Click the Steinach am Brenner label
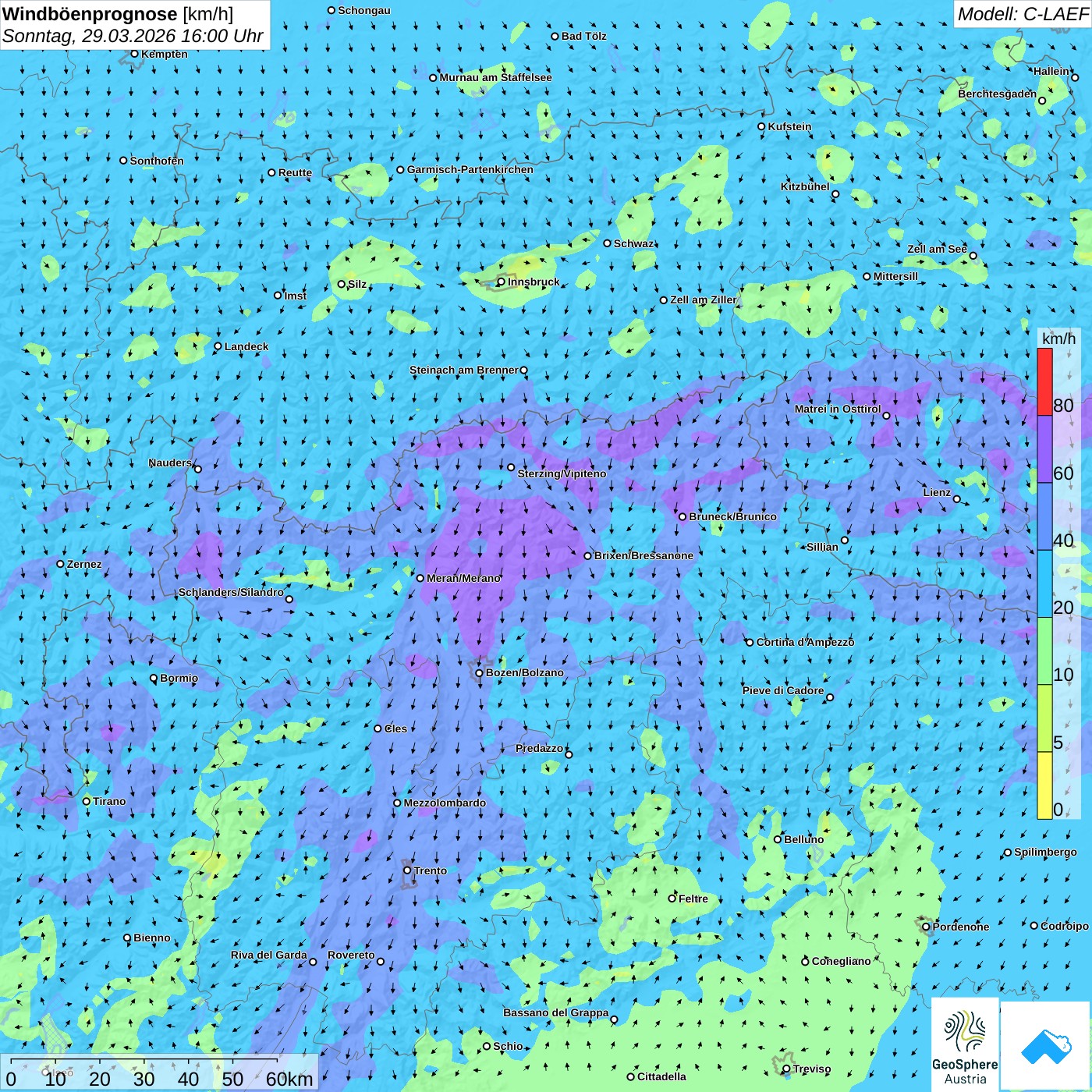This screenshot has width=1092, height=1092. [x=464, y=370]
